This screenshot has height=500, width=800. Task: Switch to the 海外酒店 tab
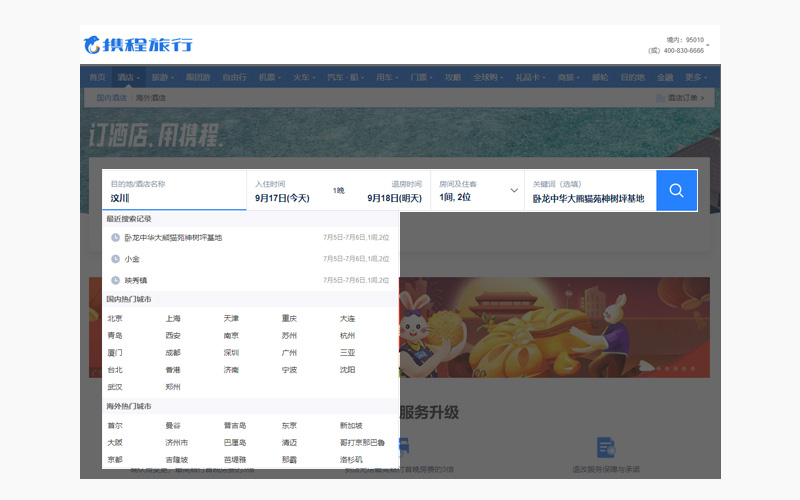point(151,97)
